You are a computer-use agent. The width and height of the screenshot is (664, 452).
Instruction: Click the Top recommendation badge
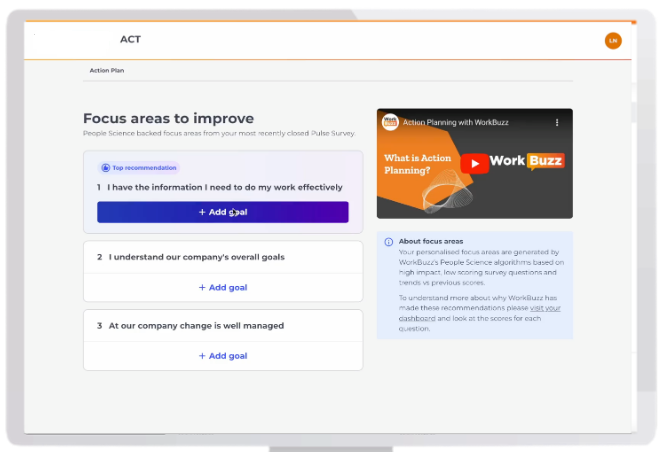(x=139, y=168)
